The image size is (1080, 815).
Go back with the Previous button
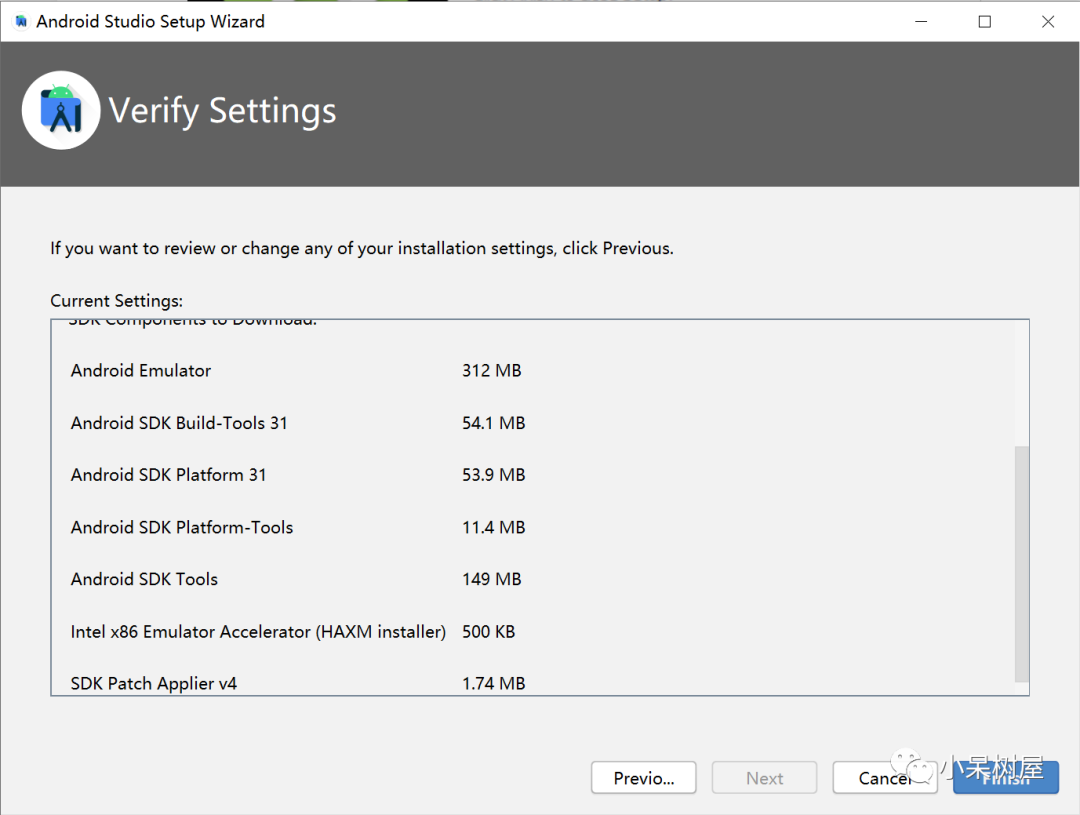coord(643,778)
